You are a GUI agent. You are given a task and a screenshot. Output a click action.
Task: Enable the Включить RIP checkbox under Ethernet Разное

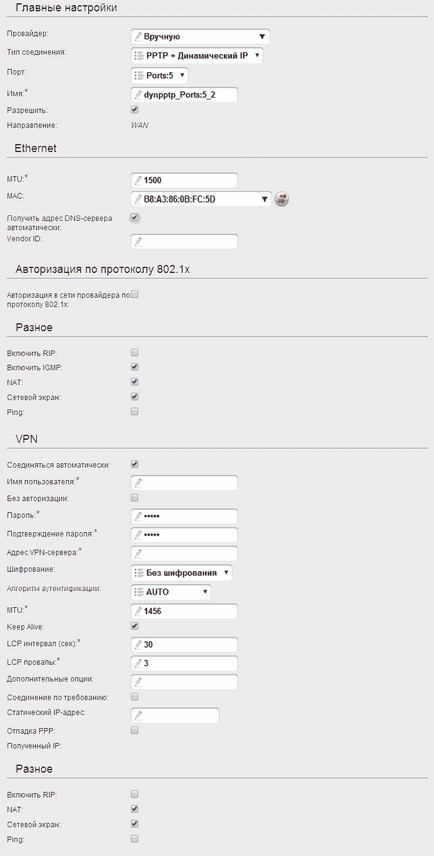[x=135, y=353]
